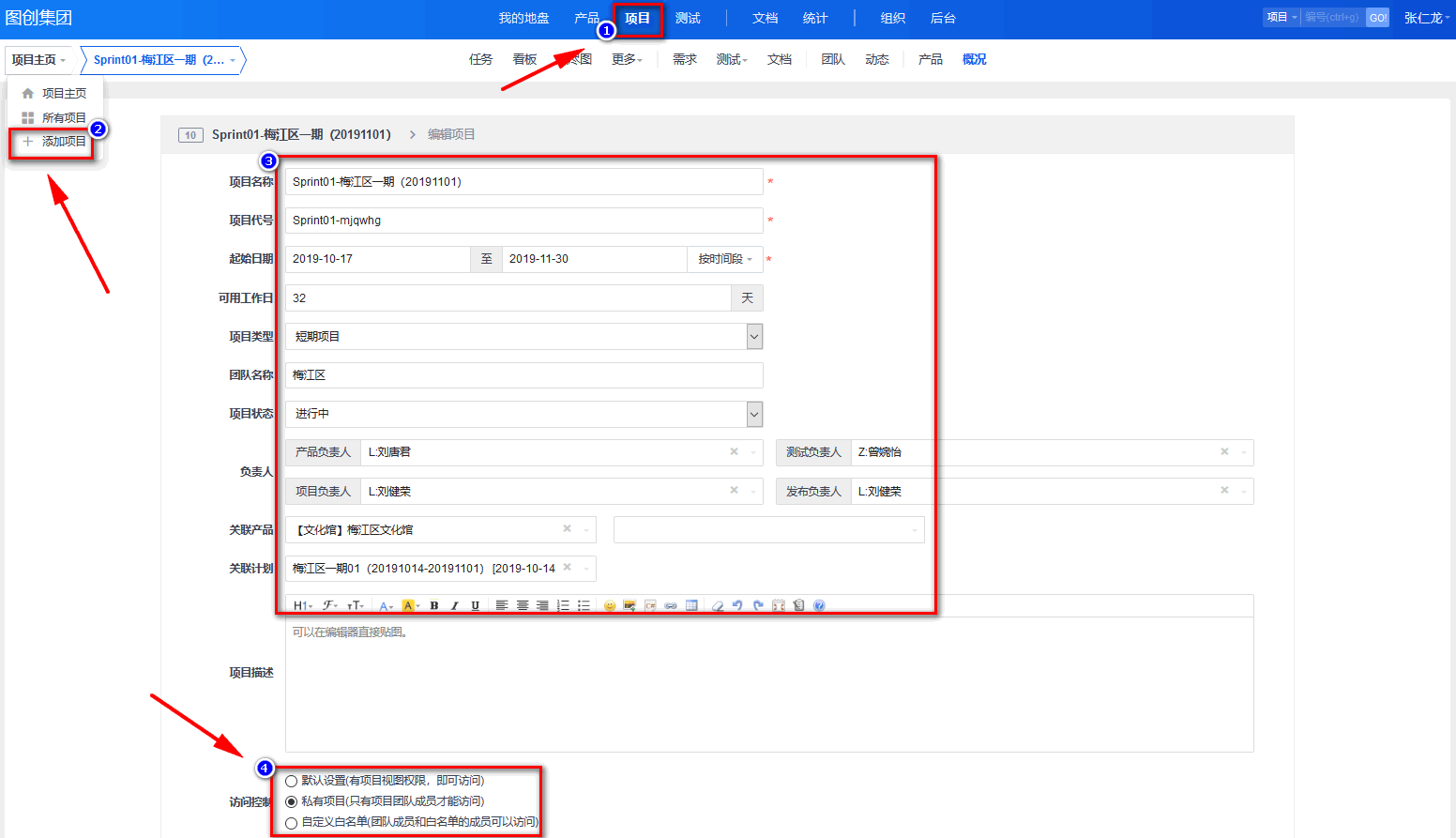Center align description text

coord(523,606)
